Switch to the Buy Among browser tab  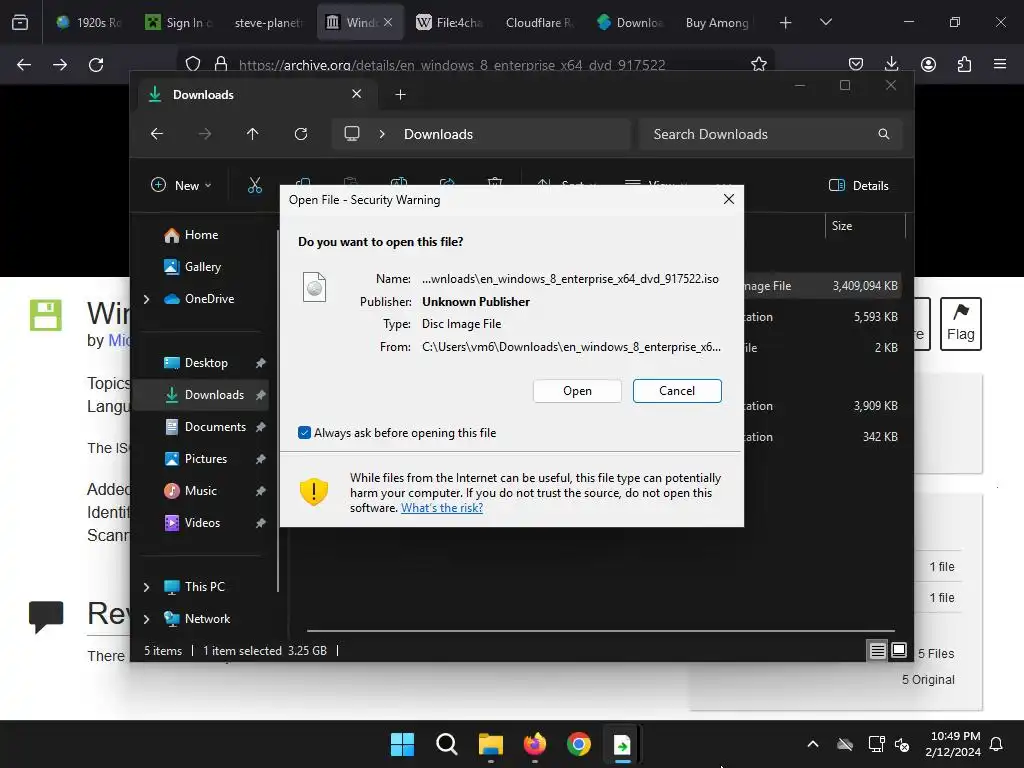[x=719, y=23]
